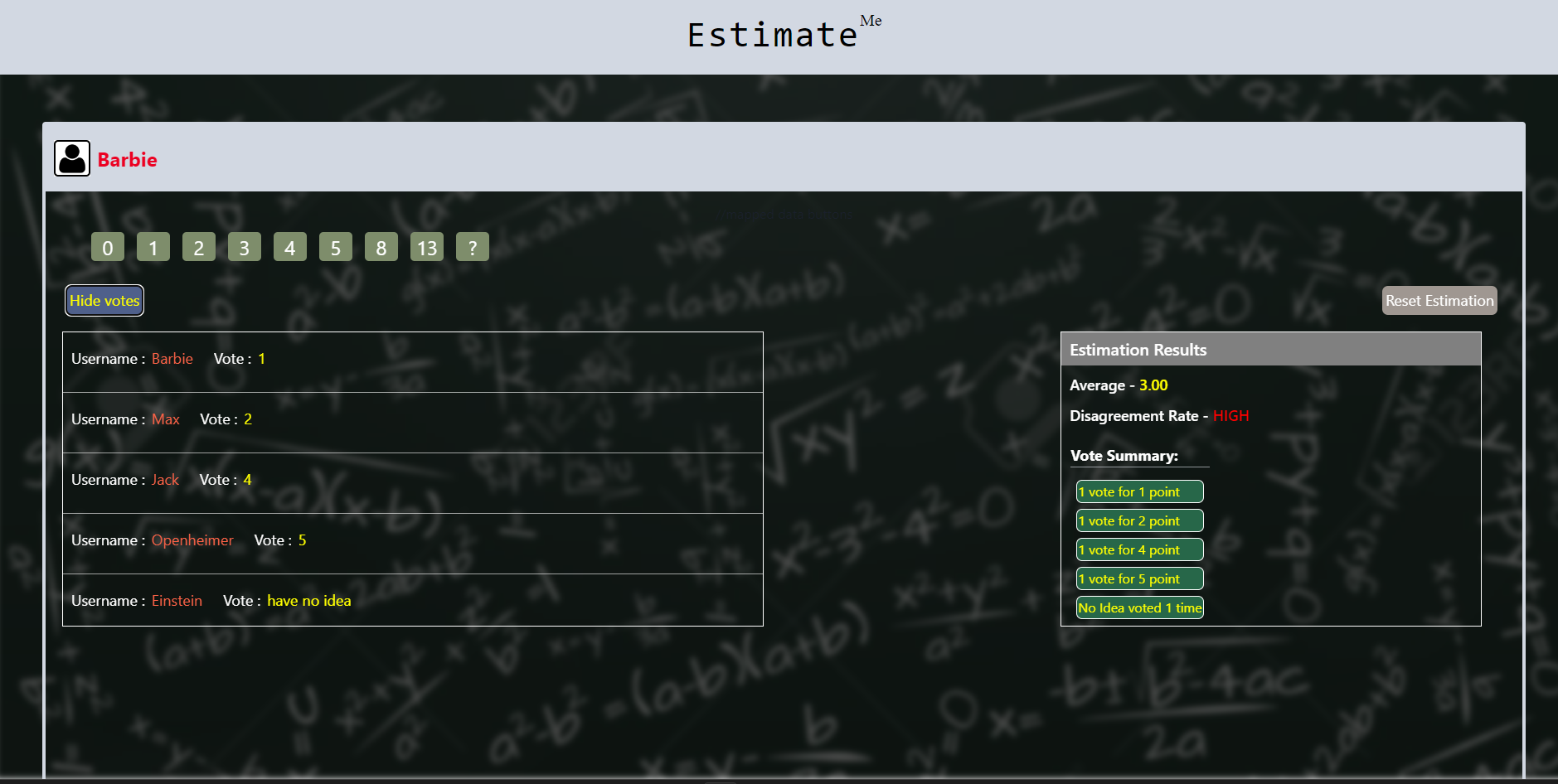Screen dimensions: 1558x784
Task: Click the Estimation Results panel header
Action: pos(1271,350)
